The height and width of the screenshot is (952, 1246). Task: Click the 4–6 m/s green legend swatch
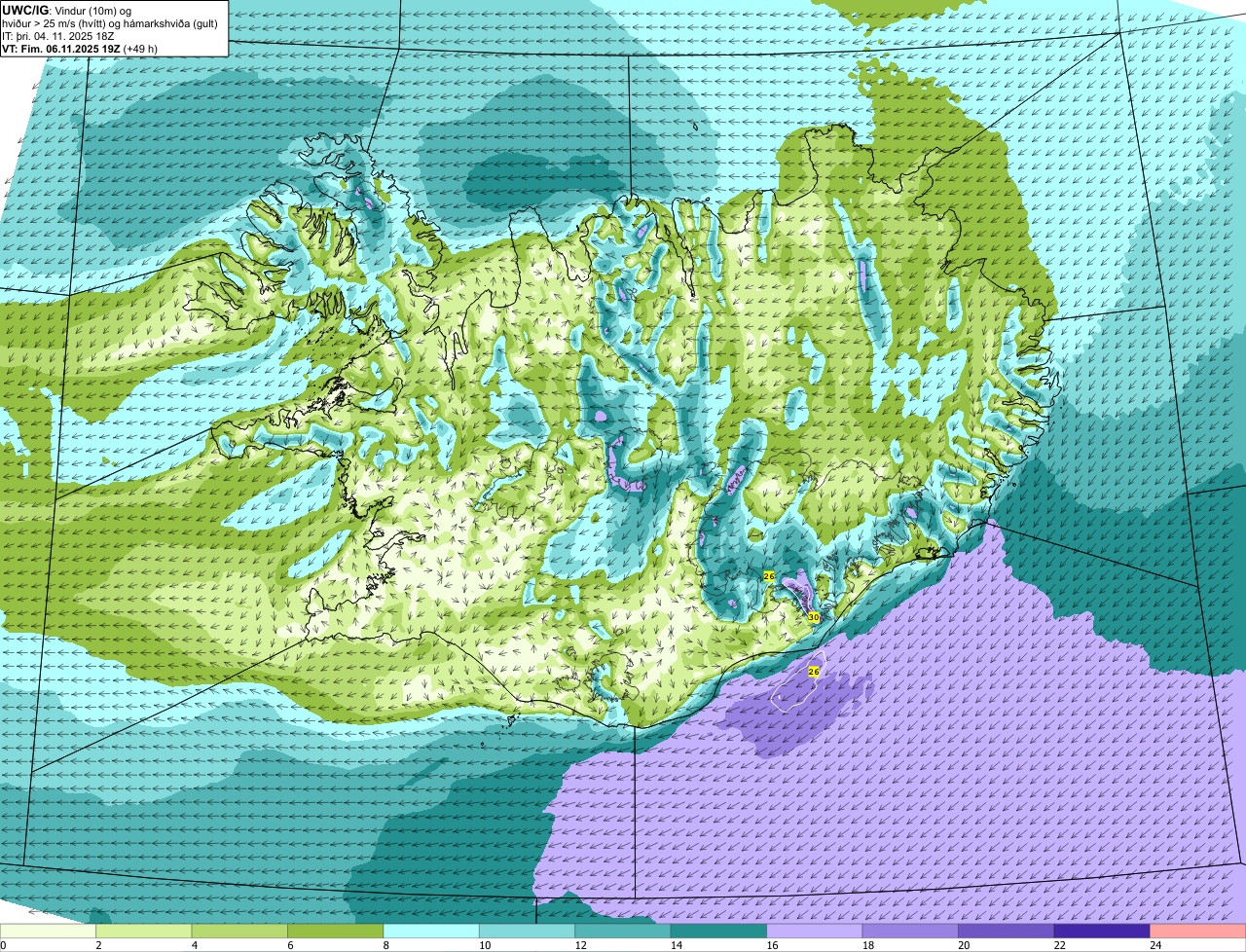239,931
